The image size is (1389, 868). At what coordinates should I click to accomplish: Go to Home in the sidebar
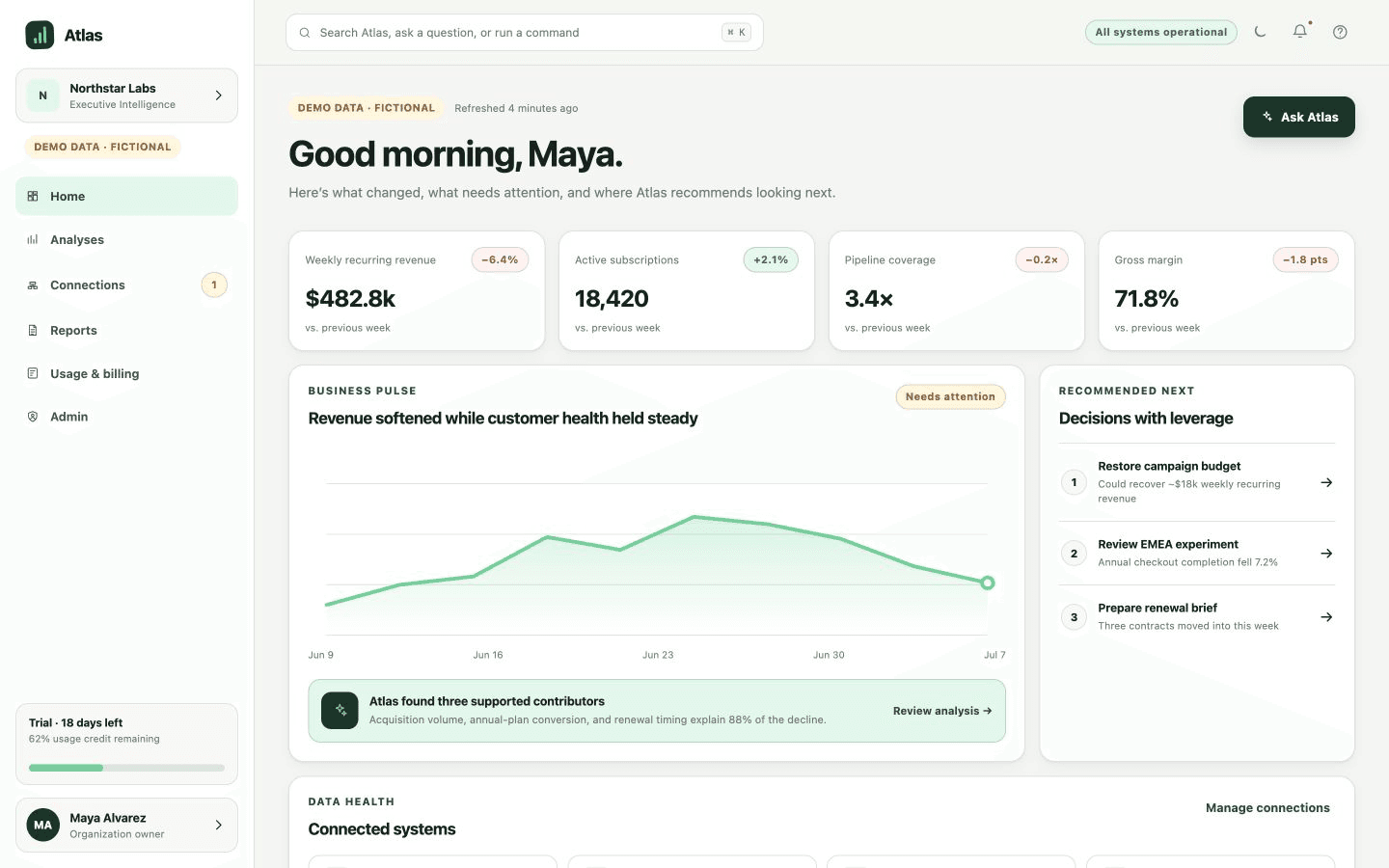126,196
